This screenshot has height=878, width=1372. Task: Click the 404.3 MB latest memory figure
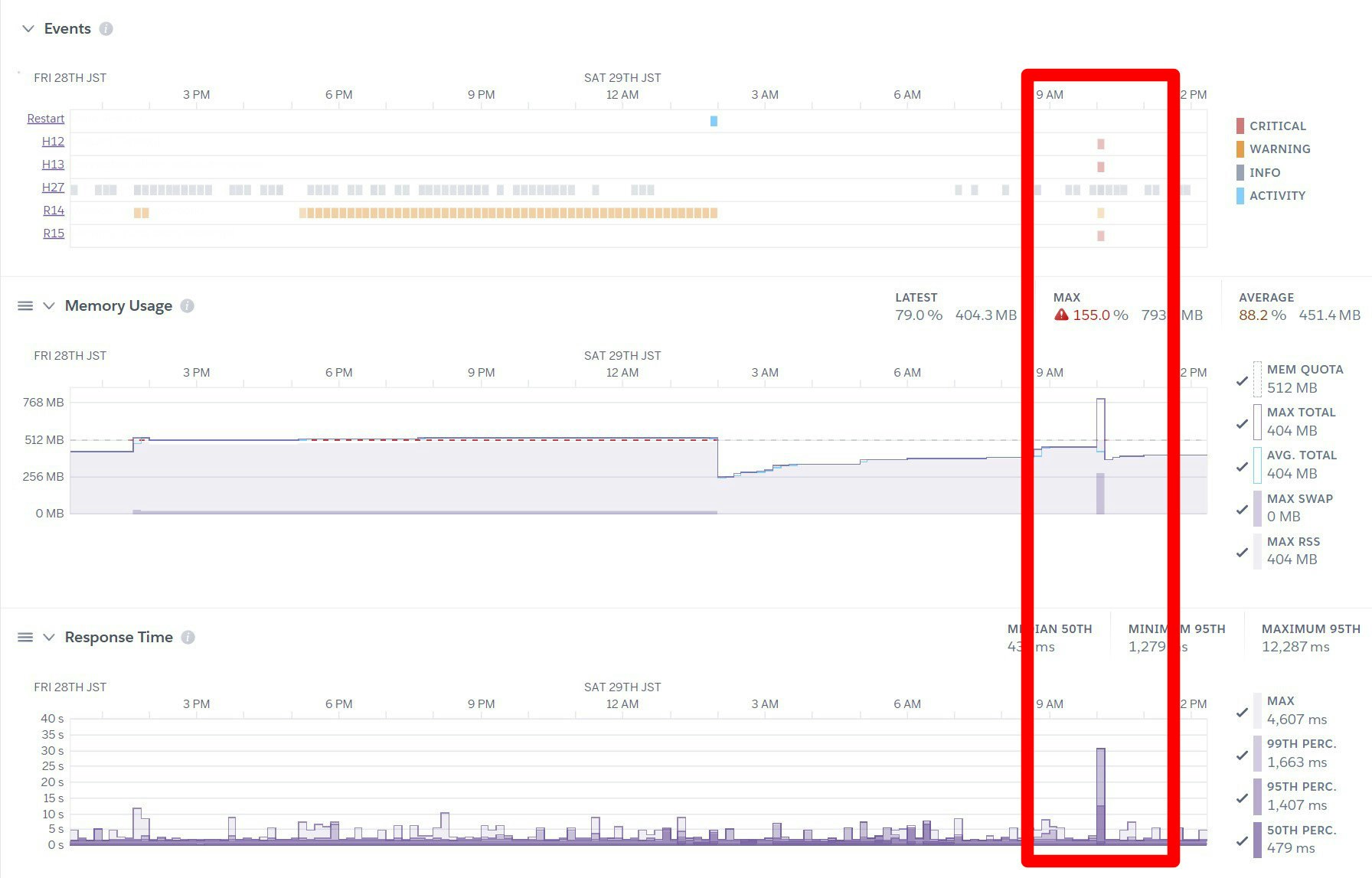click(986, 315)
